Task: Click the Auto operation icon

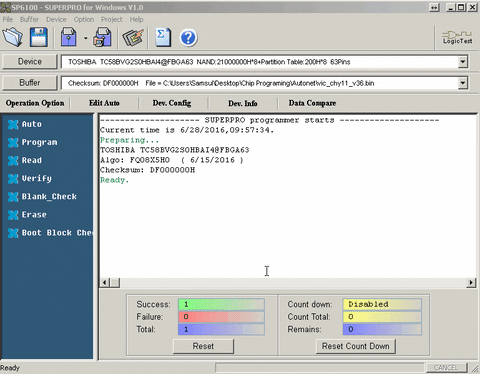Action: coord(13,124)
